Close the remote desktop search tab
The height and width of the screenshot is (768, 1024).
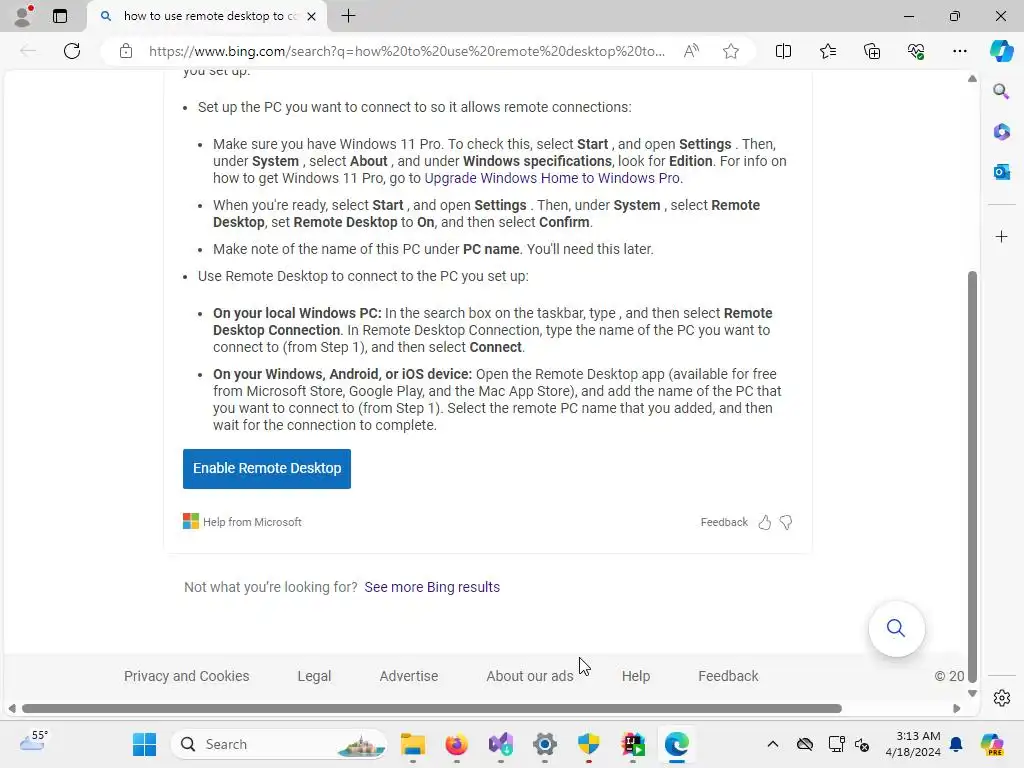[312, 16]
